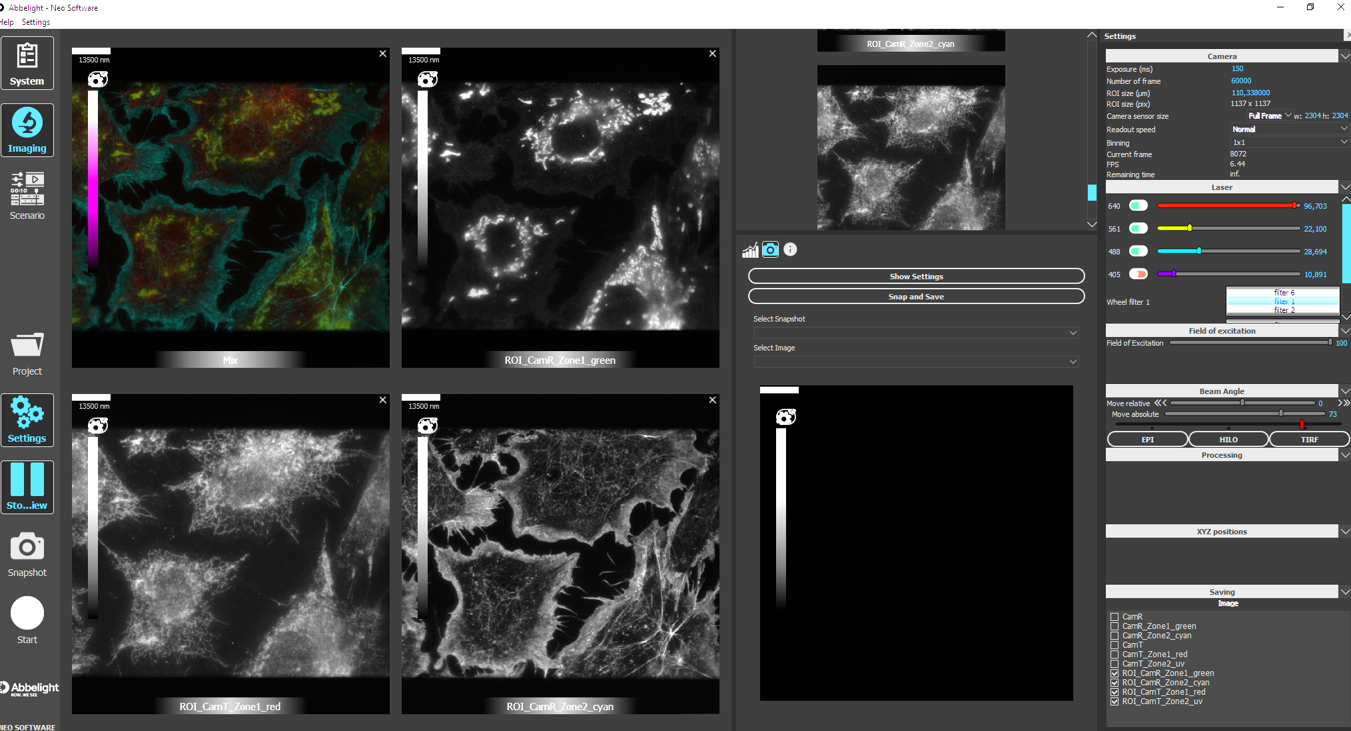Open the Settings menu in menu bar
Viewport: 1351px width, 731px height.
[36, 22]
